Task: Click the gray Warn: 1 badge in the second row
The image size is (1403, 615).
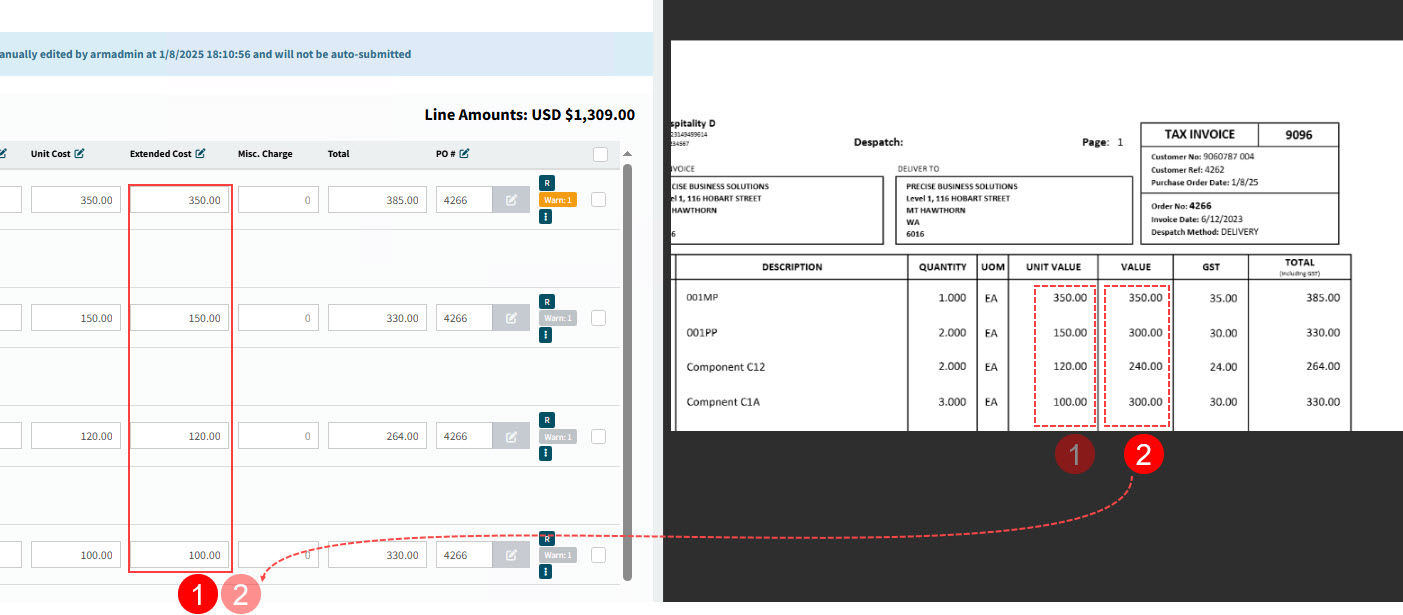Action: (557, 318)
